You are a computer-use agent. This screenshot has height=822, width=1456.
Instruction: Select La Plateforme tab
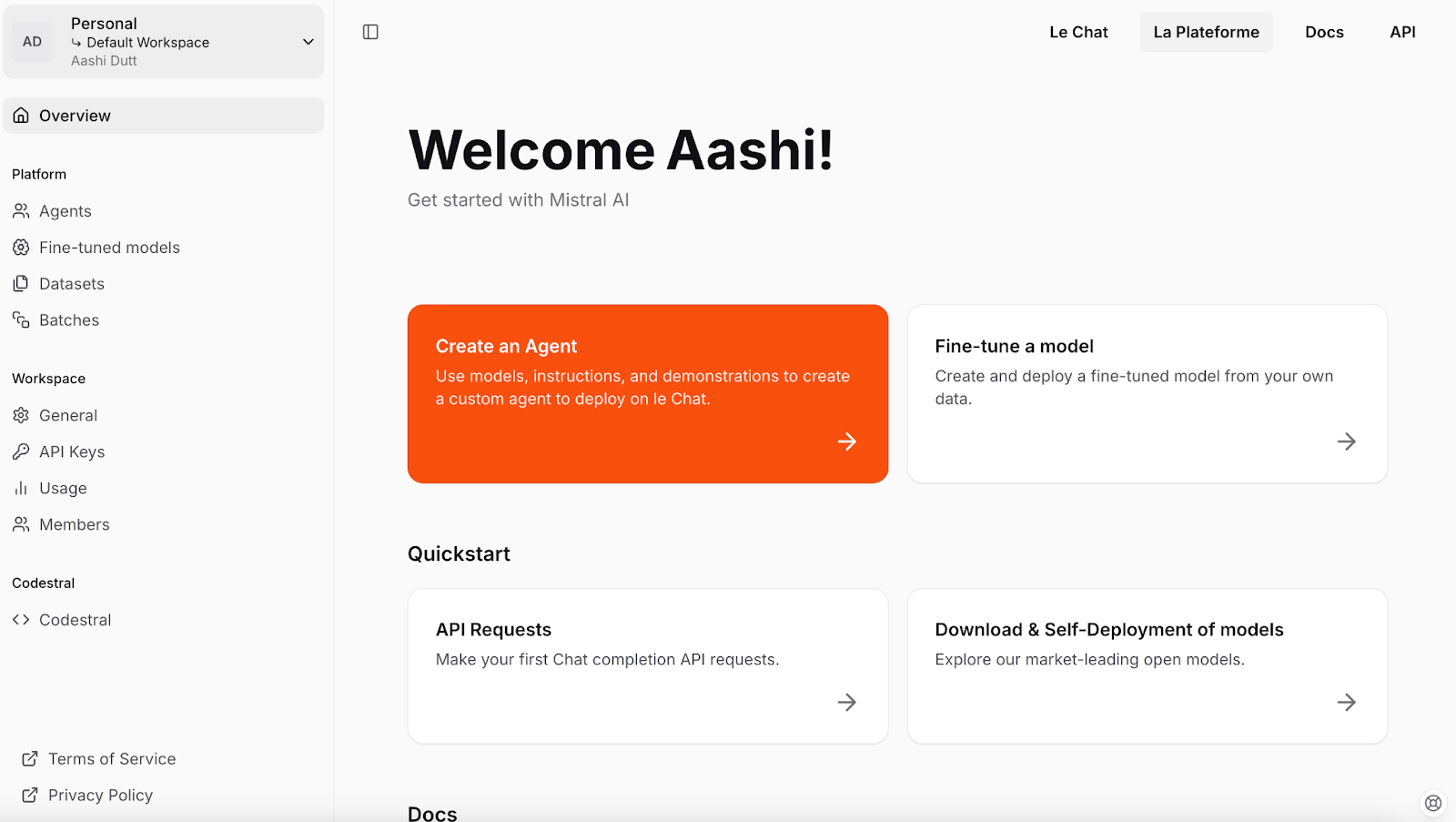pyautogui.click(x=1207, y=32)
